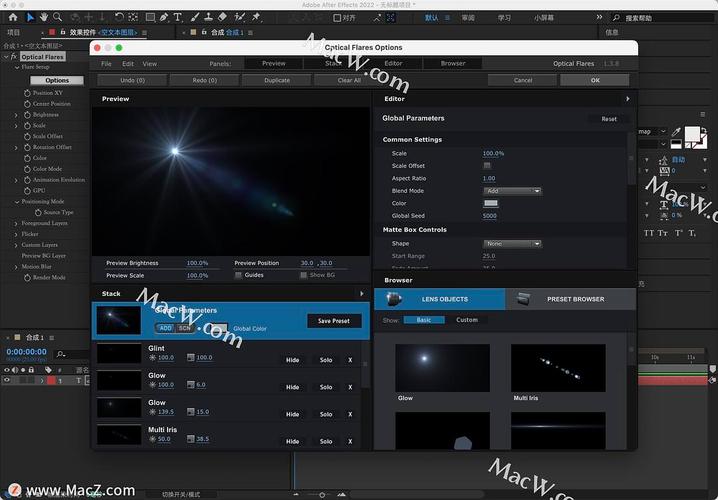Viewport: 718px width, 500px height.
Task: Click the fill color swatch in Character panel
Action: point(692,134)
